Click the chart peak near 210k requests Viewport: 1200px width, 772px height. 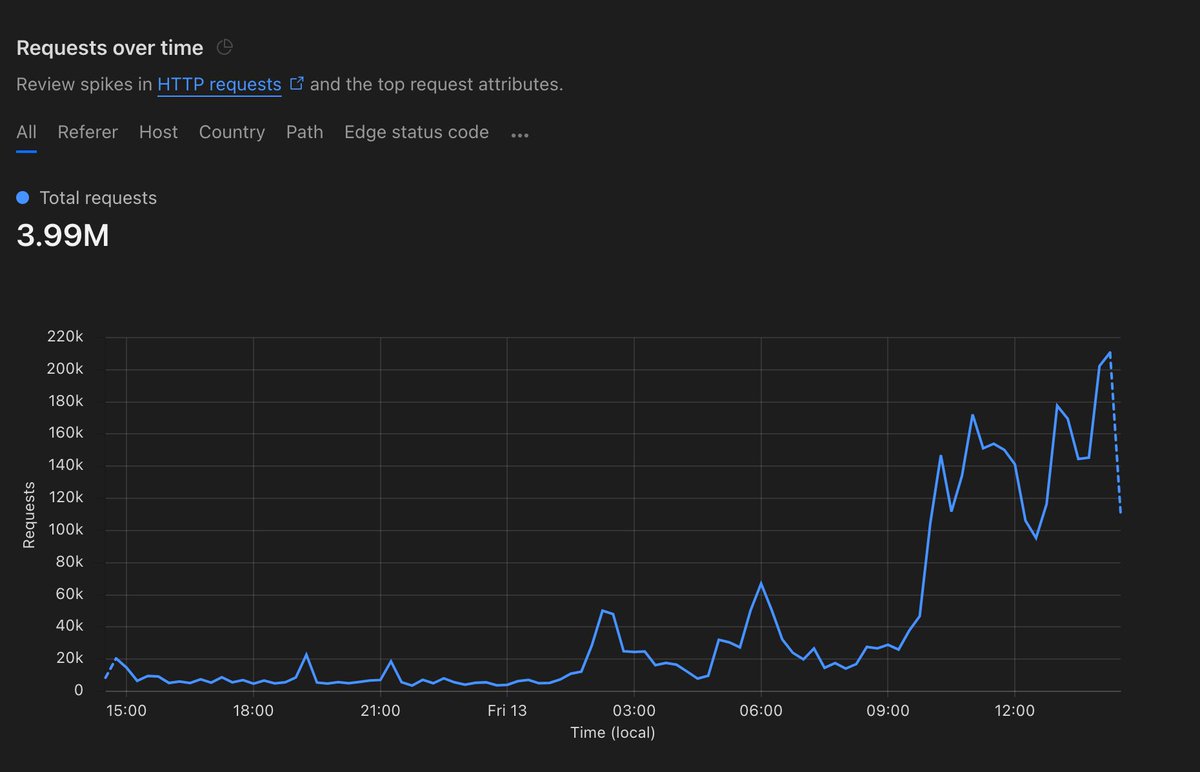pos(1110,353)
